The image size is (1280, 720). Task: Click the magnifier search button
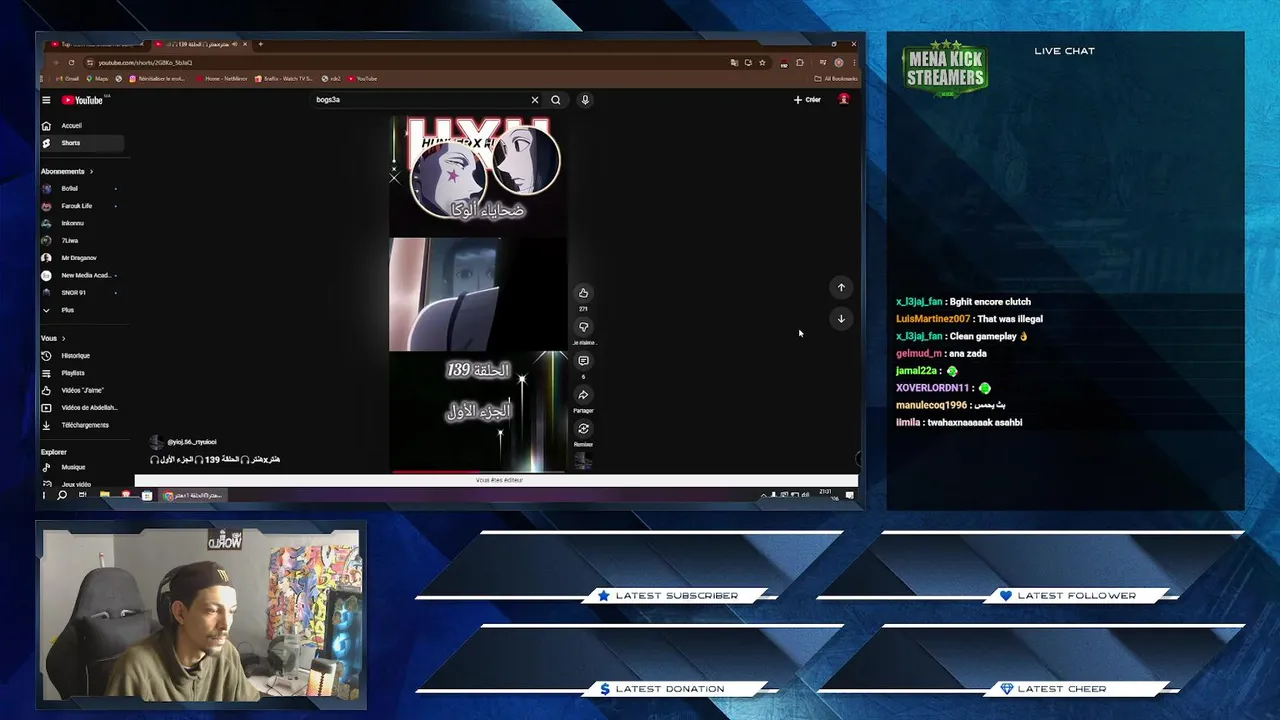pos(556,100)
